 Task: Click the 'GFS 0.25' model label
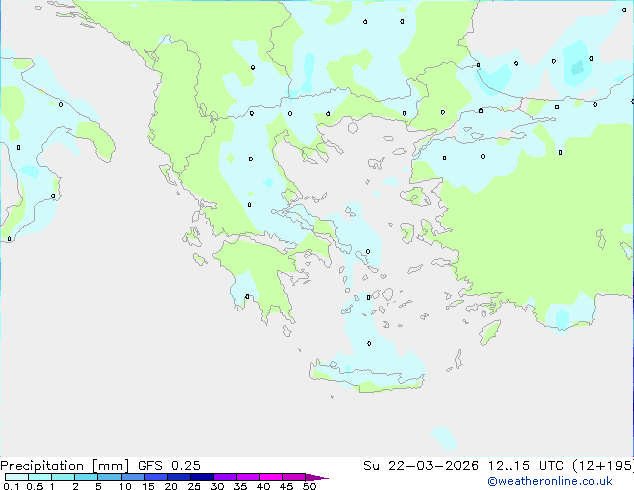169,466
